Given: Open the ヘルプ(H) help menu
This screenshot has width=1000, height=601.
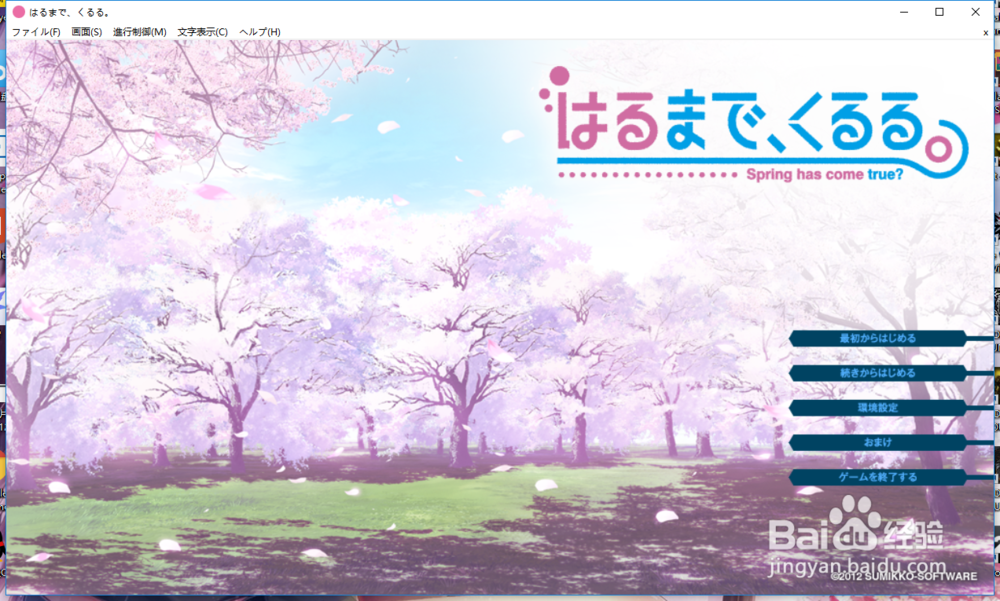Looking at the screenshot, I should click(x=258, y=32).
